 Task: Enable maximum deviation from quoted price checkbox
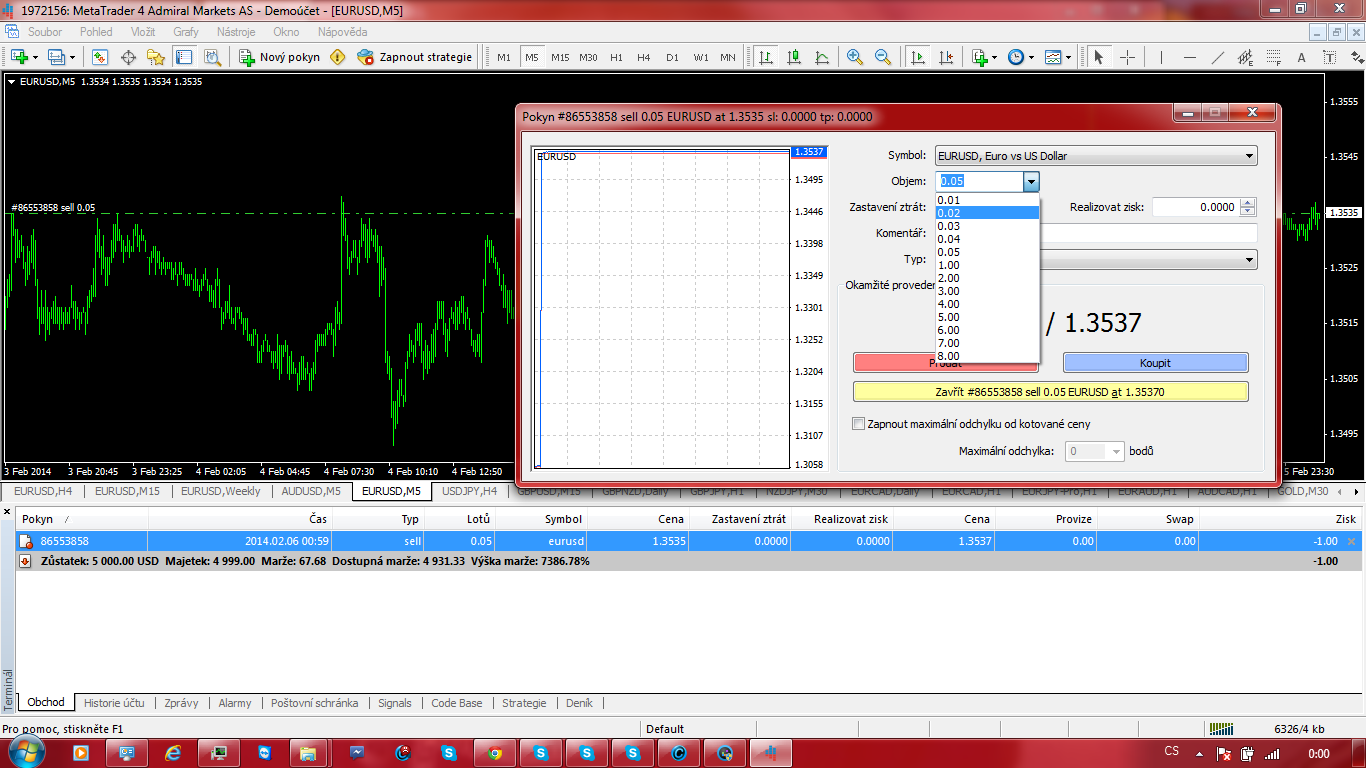(858, 424)
